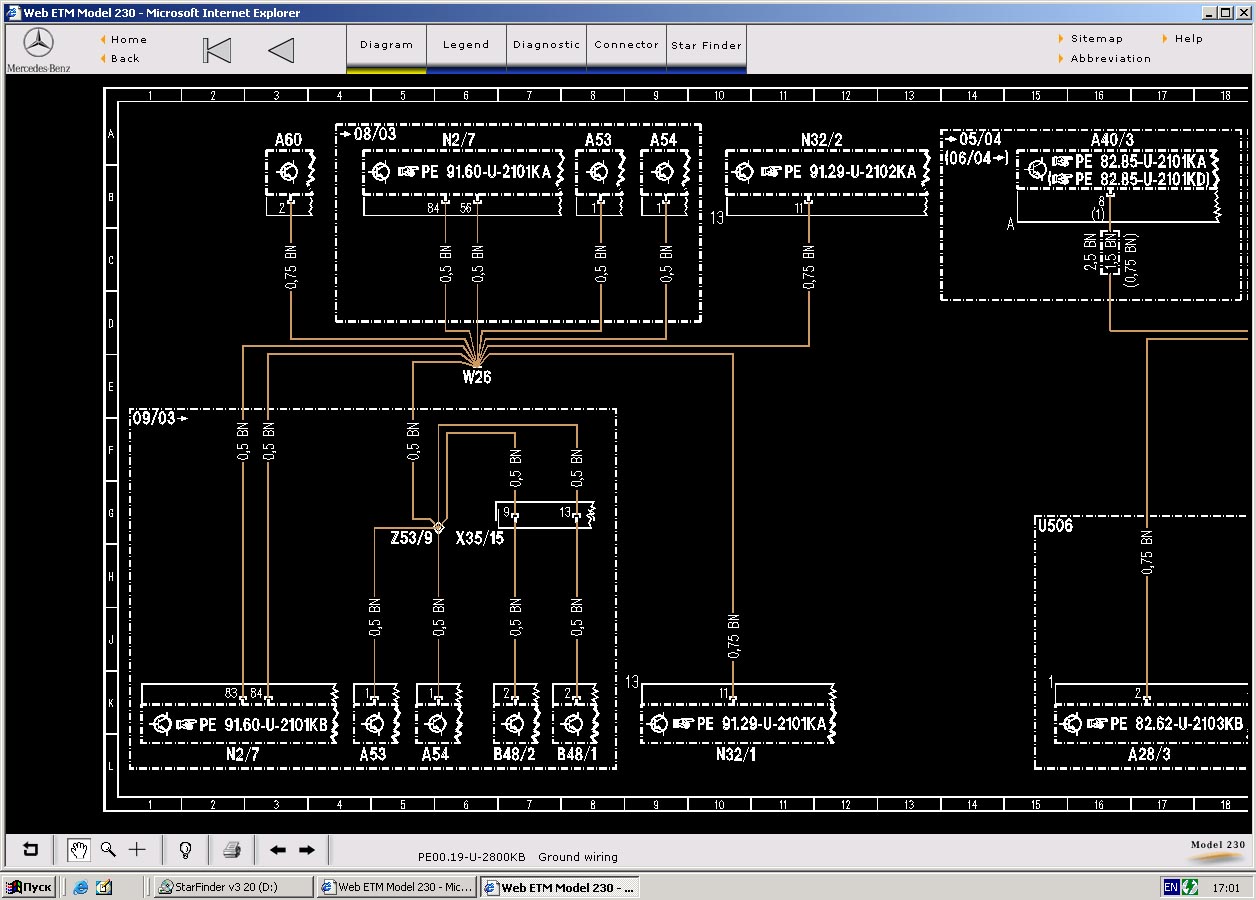Viewport: 1256px width, 900px height.
Task: Click the reset view return-arrow icon
Action: [x=30, y=850]
